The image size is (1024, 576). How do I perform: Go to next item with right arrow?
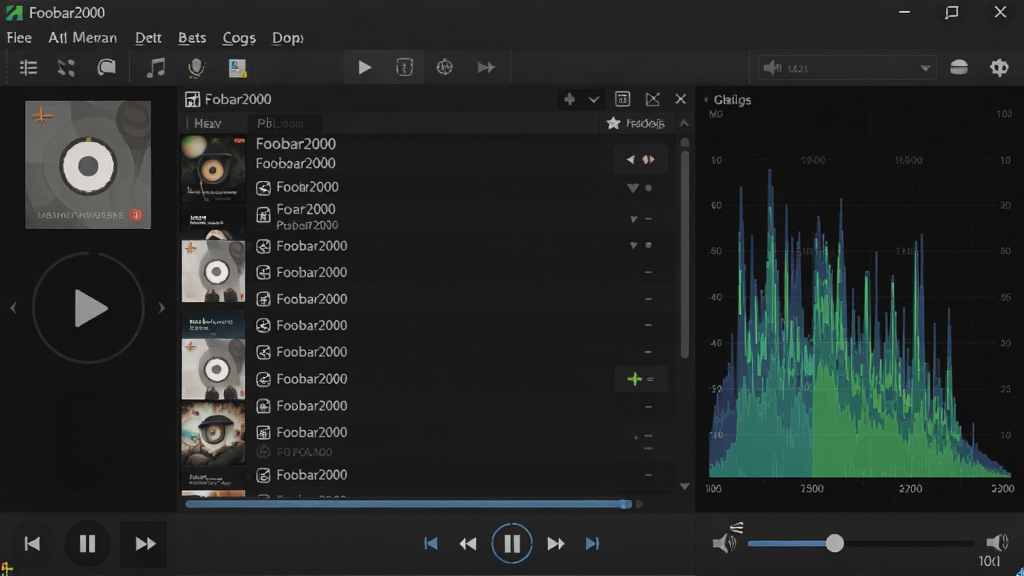click(x=161, y=308)
